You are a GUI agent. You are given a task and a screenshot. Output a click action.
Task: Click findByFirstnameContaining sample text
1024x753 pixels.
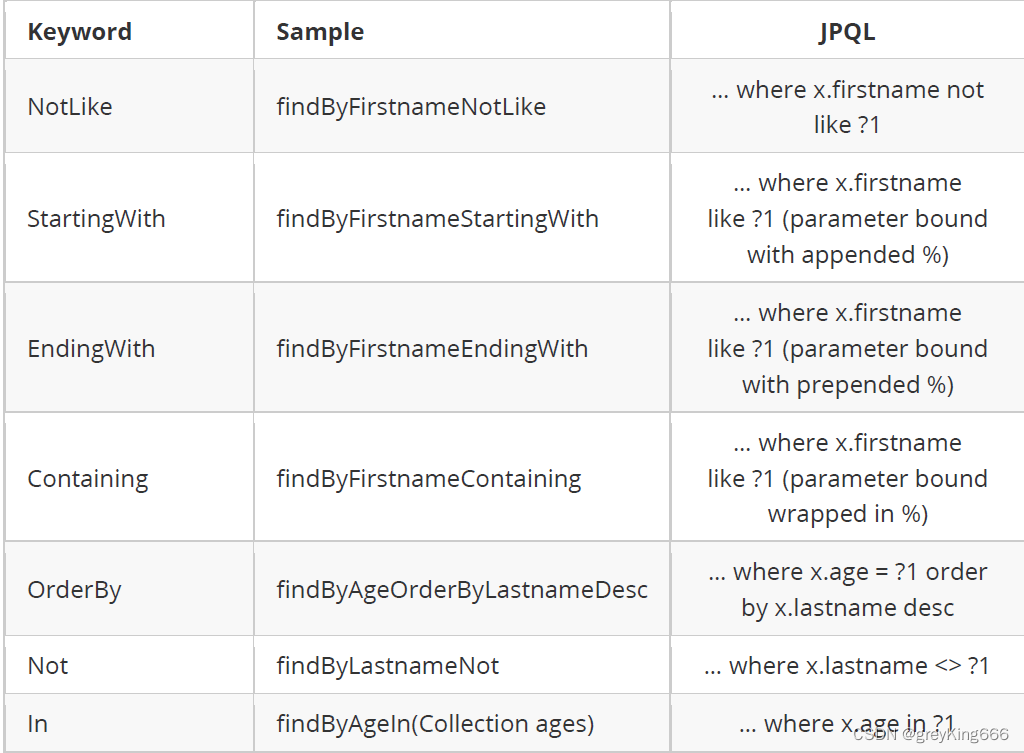[428, 479]
